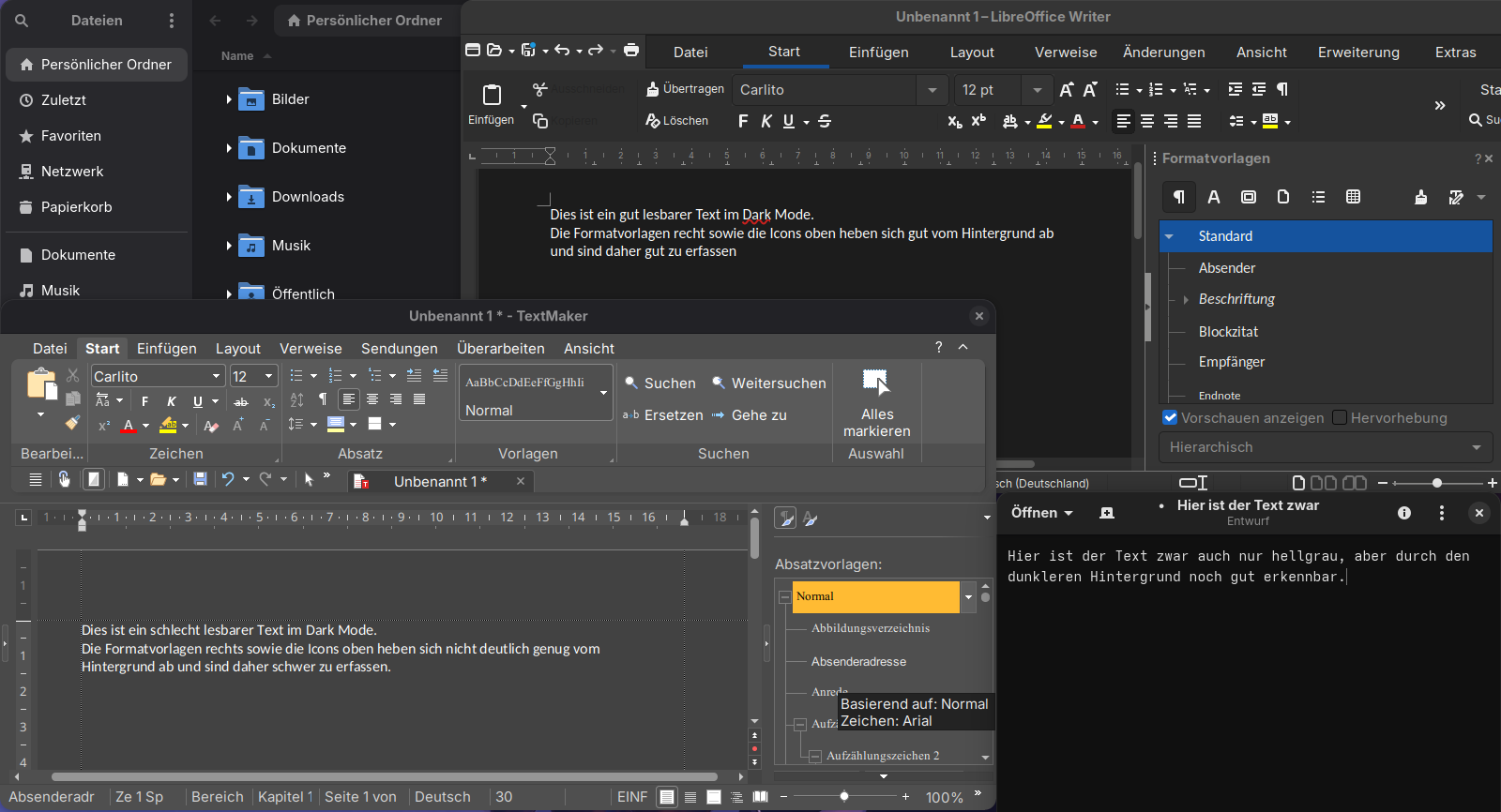Expand Beschriftung style tree item

[x=1186, y=299]
